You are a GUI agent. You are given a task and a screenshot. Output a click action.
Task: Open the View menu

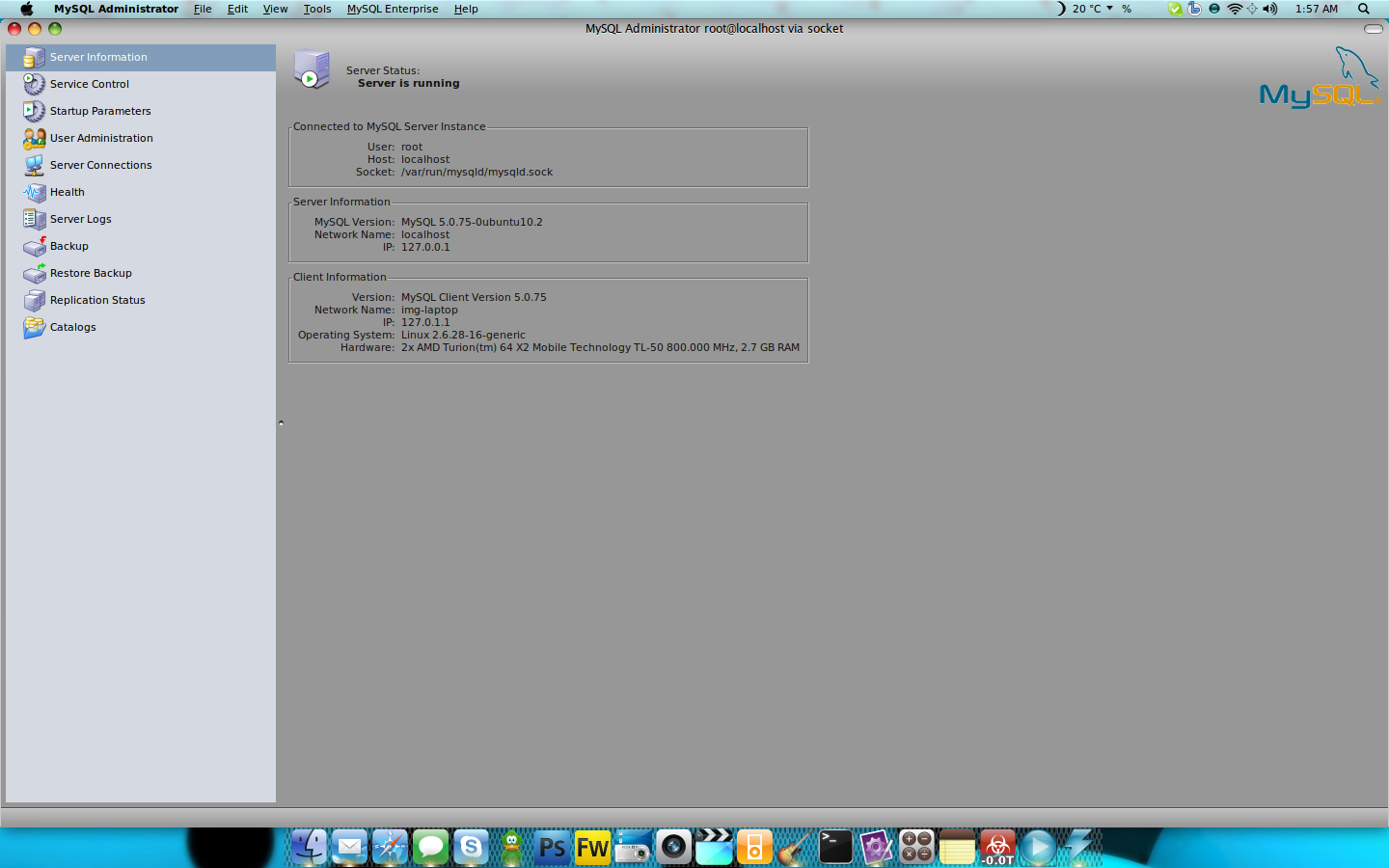pyautogui.click(x=276, y=9)
